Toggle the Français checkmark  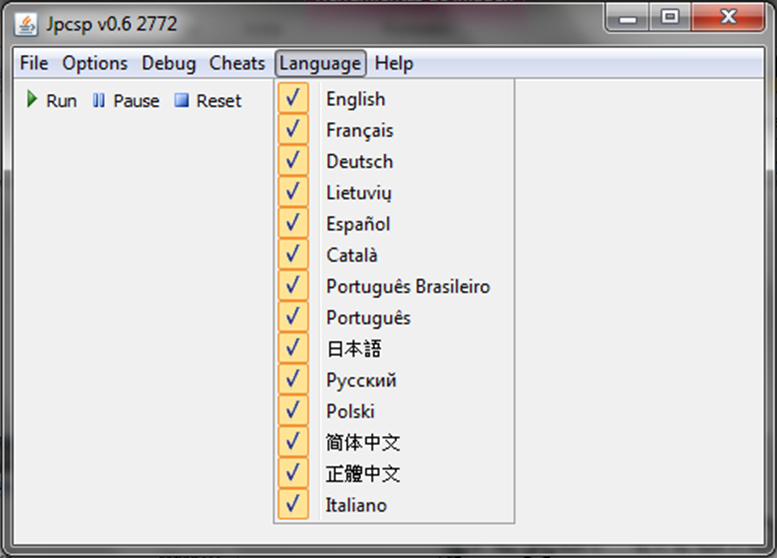coord(293,129)
